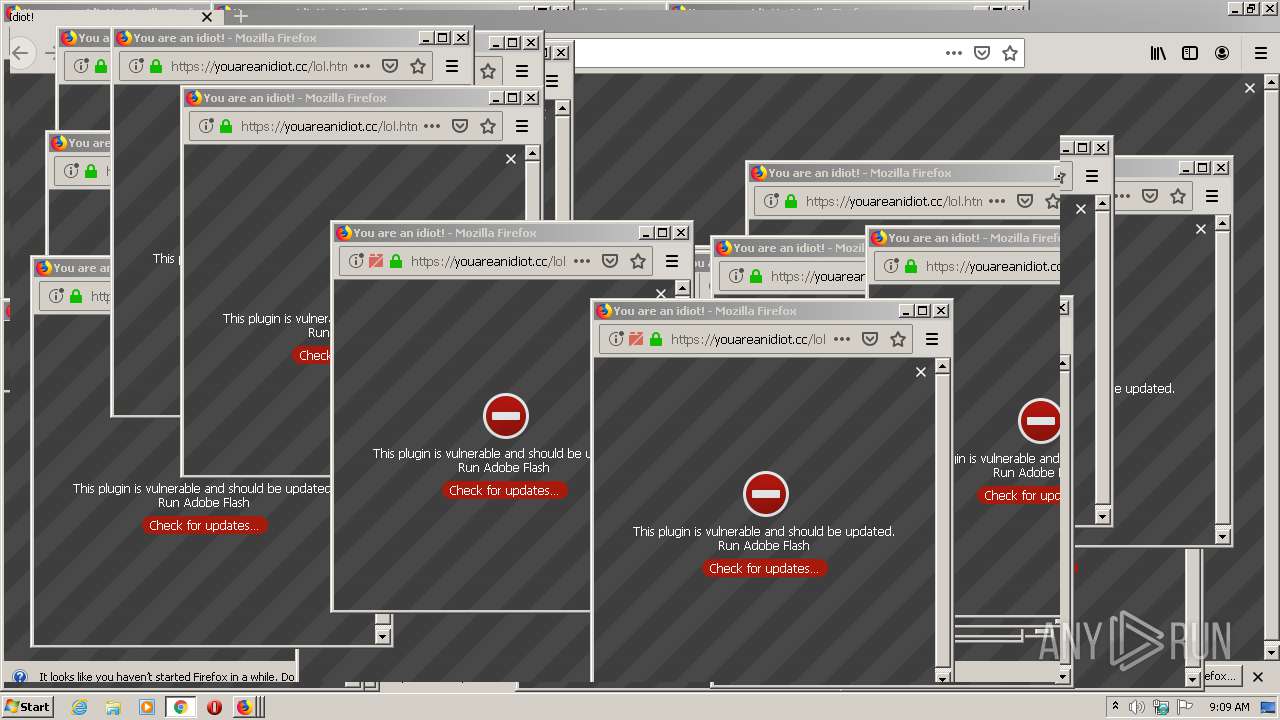This screenshot has width=1280, height=720.
Task: Click taskbar clock showing 9:09 AM
Action: (x=1229, y=707)
